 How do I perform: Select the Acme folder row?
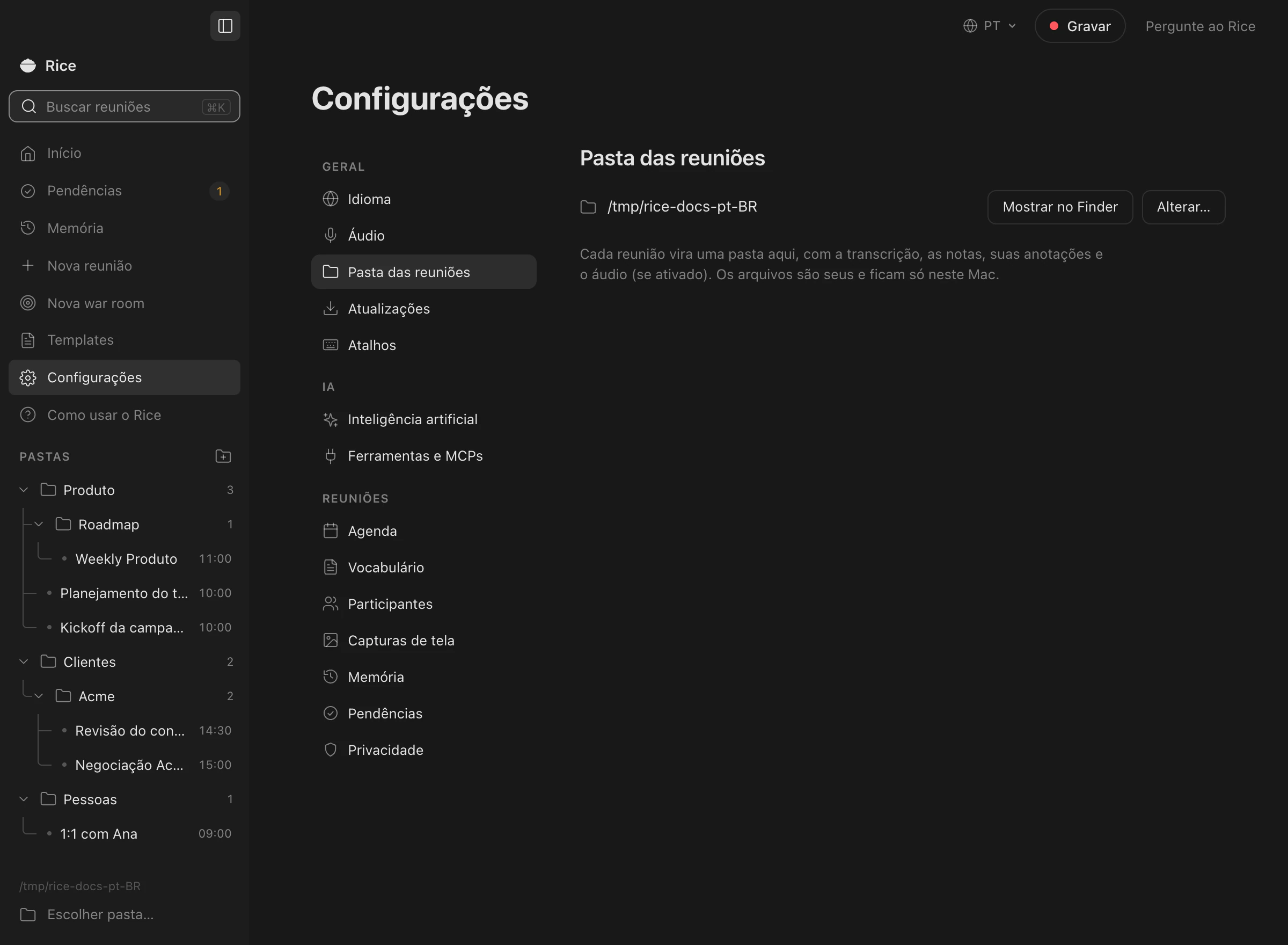[x=125, y=696]
